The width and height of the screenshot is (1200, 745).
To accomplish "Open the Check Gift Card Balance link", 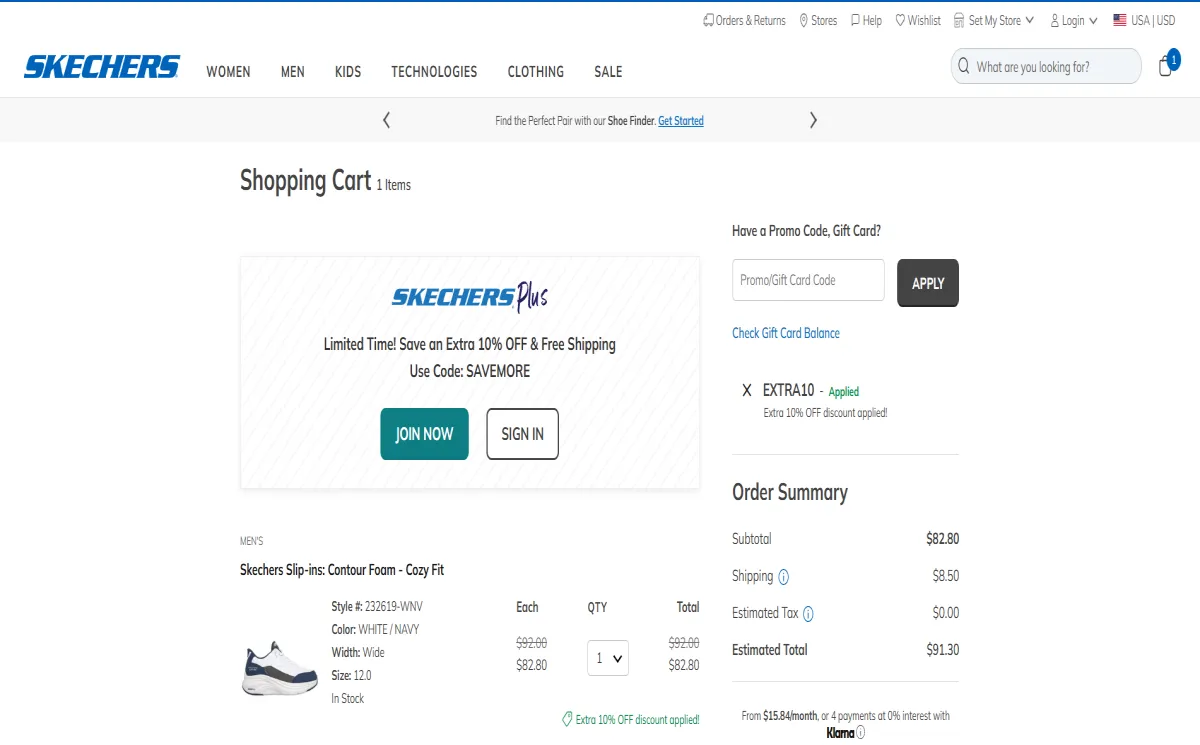I will click(x=786, y=332).
